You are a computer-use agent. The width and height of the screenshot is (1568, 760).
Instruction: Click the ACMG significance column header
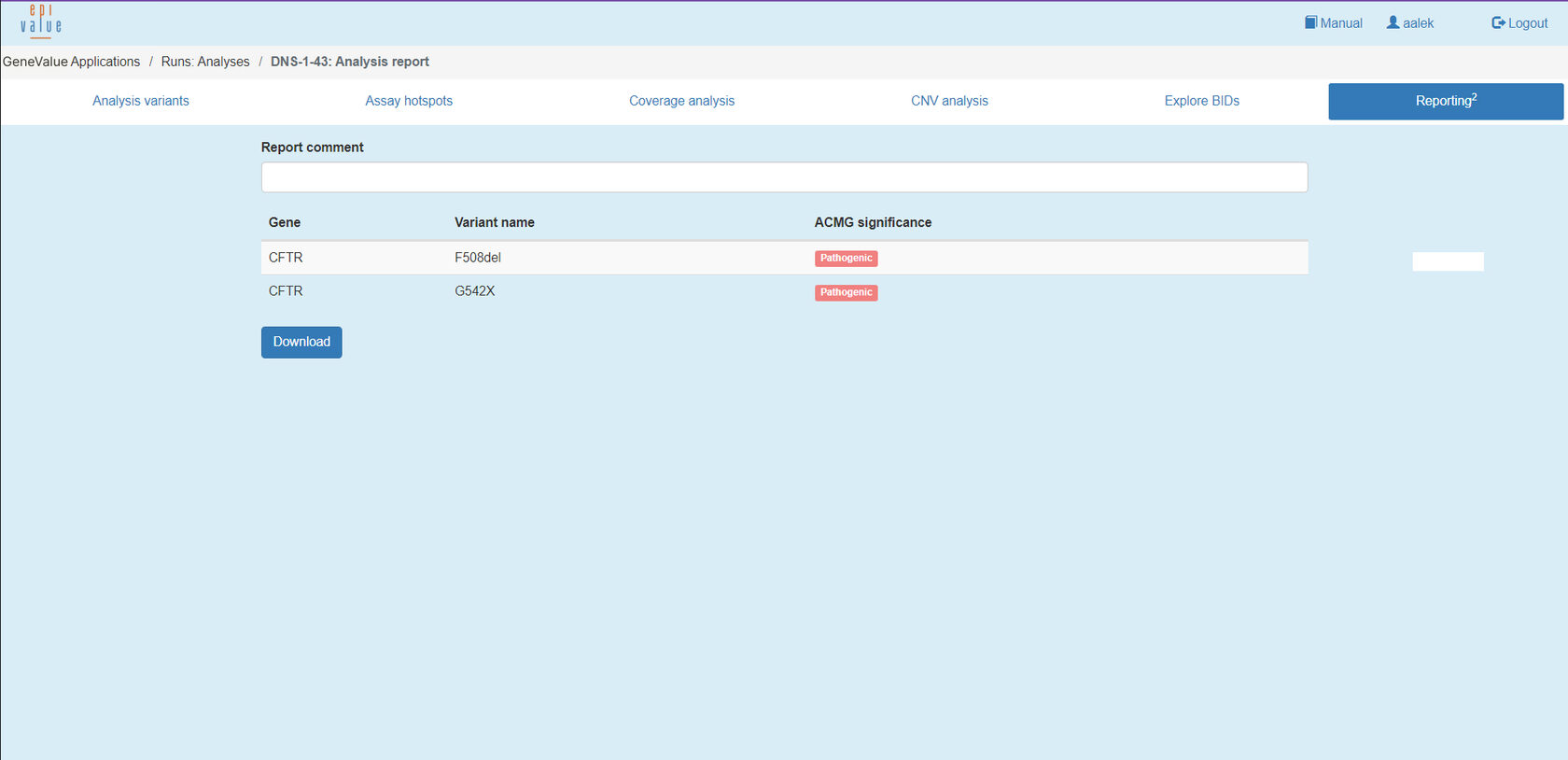tap(873, 222)
